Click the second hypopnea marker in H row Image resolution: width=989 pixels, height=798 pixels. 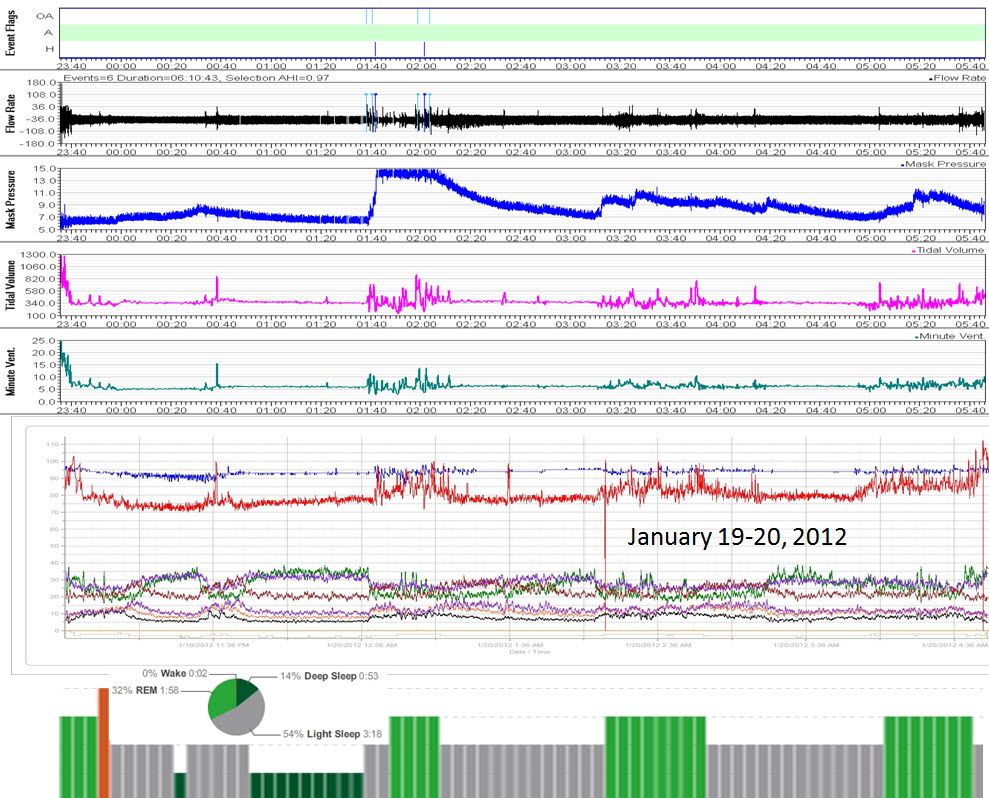(424, 48)
